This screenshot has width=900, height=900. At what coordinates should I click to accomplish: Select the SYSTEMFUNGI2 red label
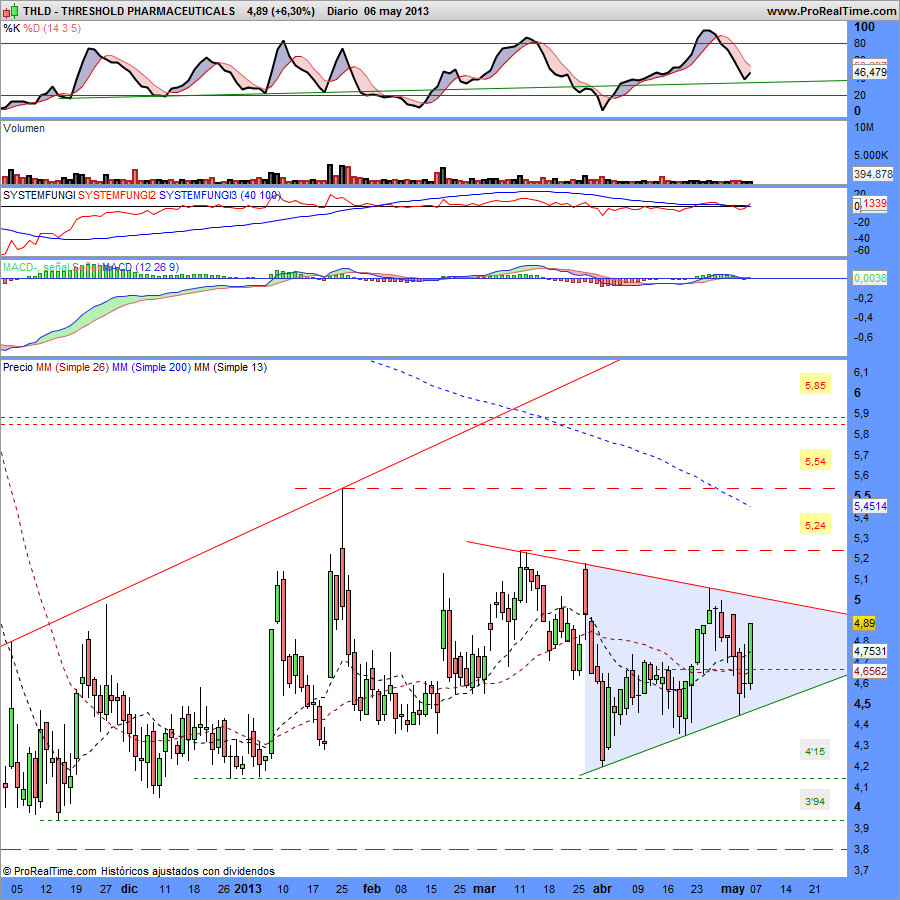pyautogui.click(x=117, y=195)
